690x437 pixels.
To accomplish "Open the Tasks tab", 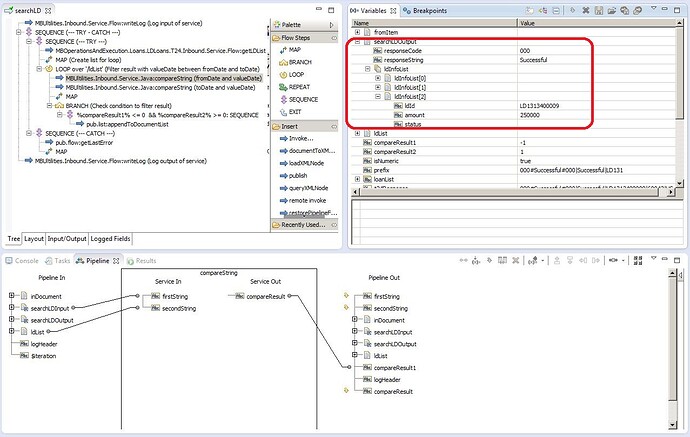I will 58,261.
